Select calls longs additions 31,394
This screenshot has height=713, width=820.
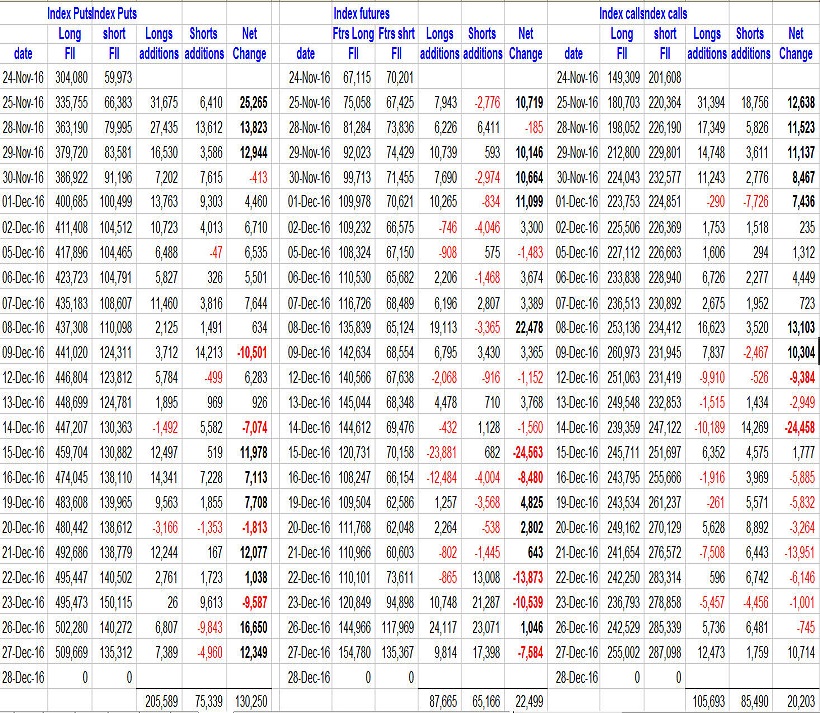click(x=711, y=103)
